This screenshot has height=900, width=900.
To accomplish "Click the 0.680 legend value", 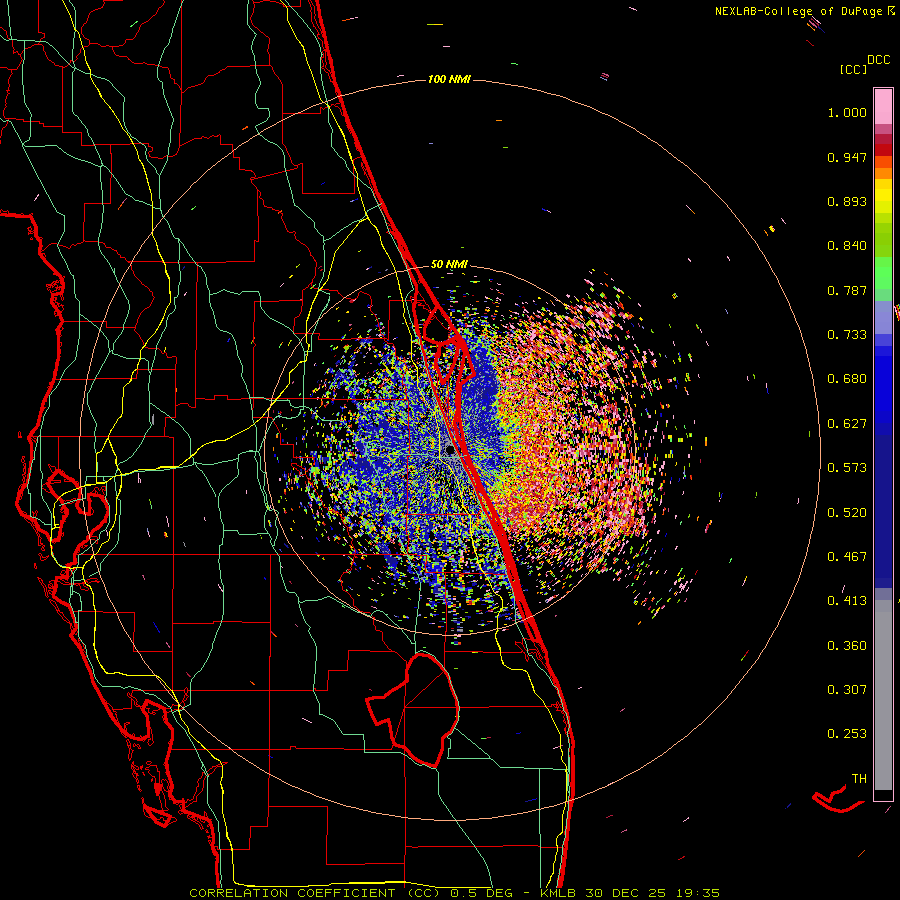I will 847,379.
